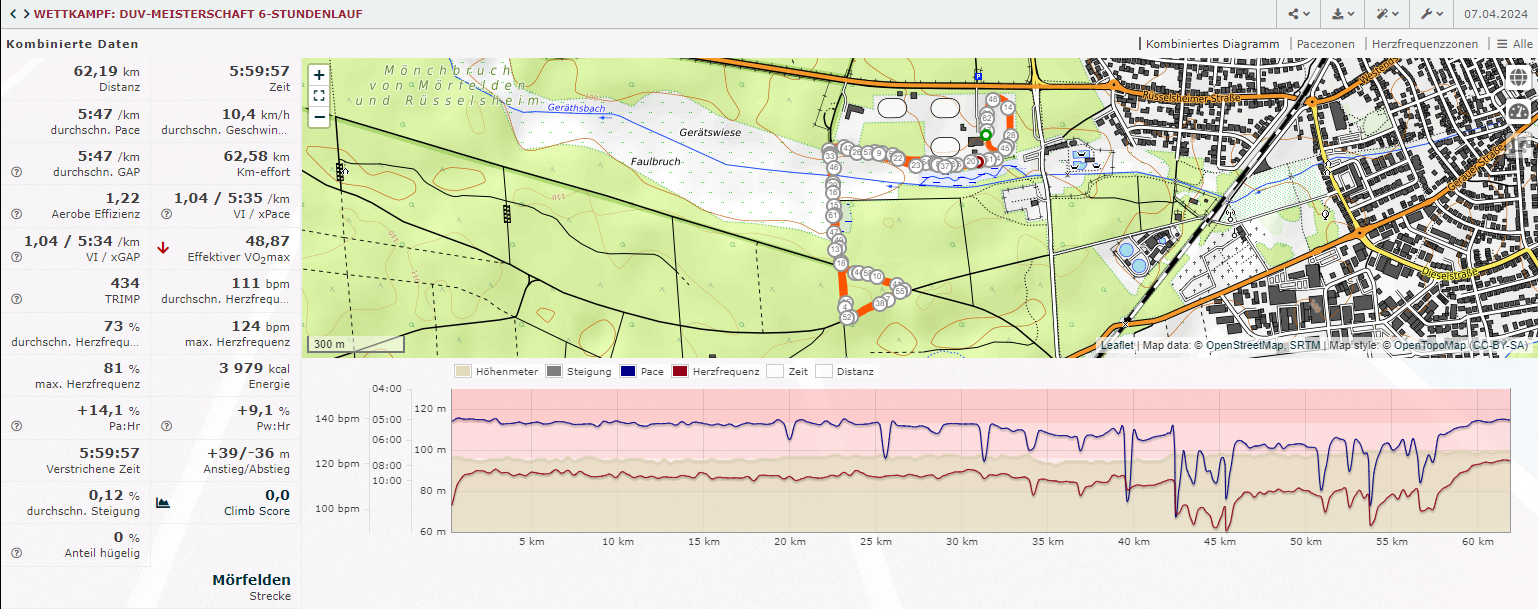
Task: Toggle Pace series in chart legend
Action: (627, 371)
